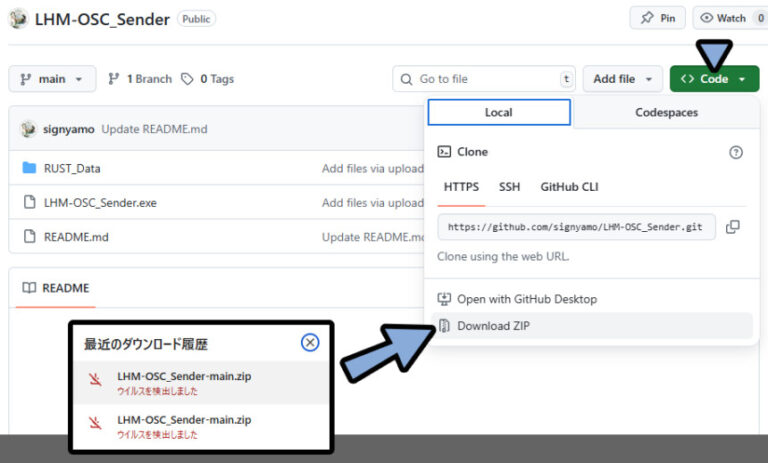Click the Go to file search field
The height and width of the screenshot is (463, 768).
pyautogui.click(x=484, y=79)
